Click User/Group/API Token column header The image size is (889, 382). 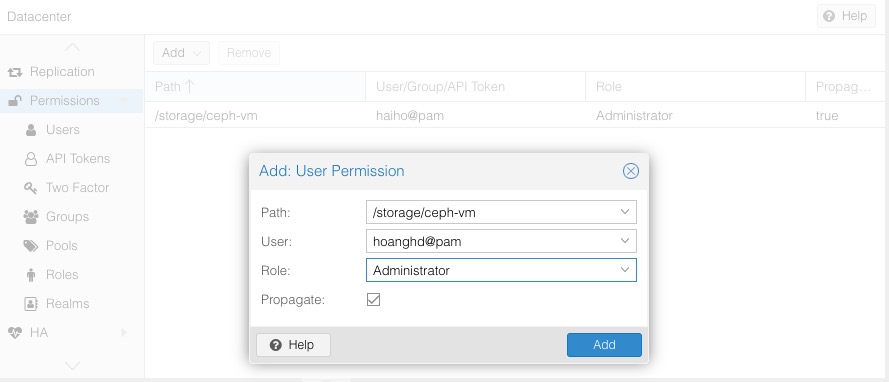475,87
